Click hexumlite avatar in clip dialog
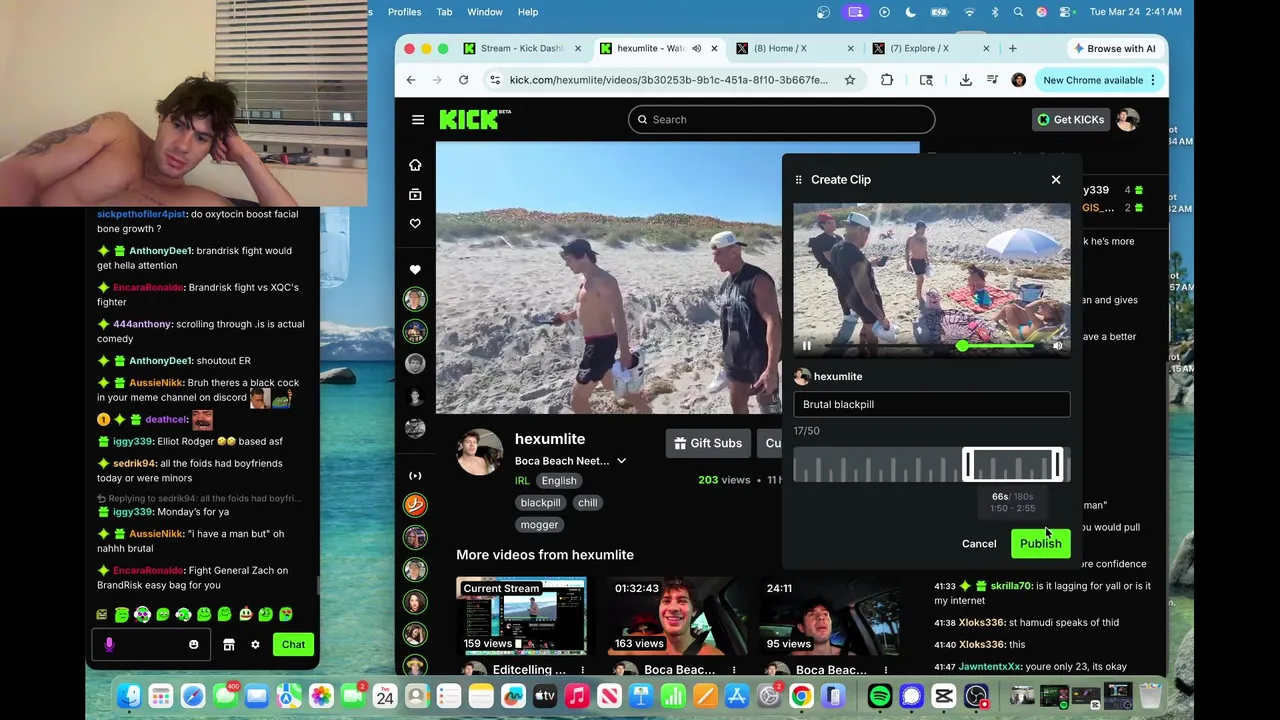 tap(801, 377)
